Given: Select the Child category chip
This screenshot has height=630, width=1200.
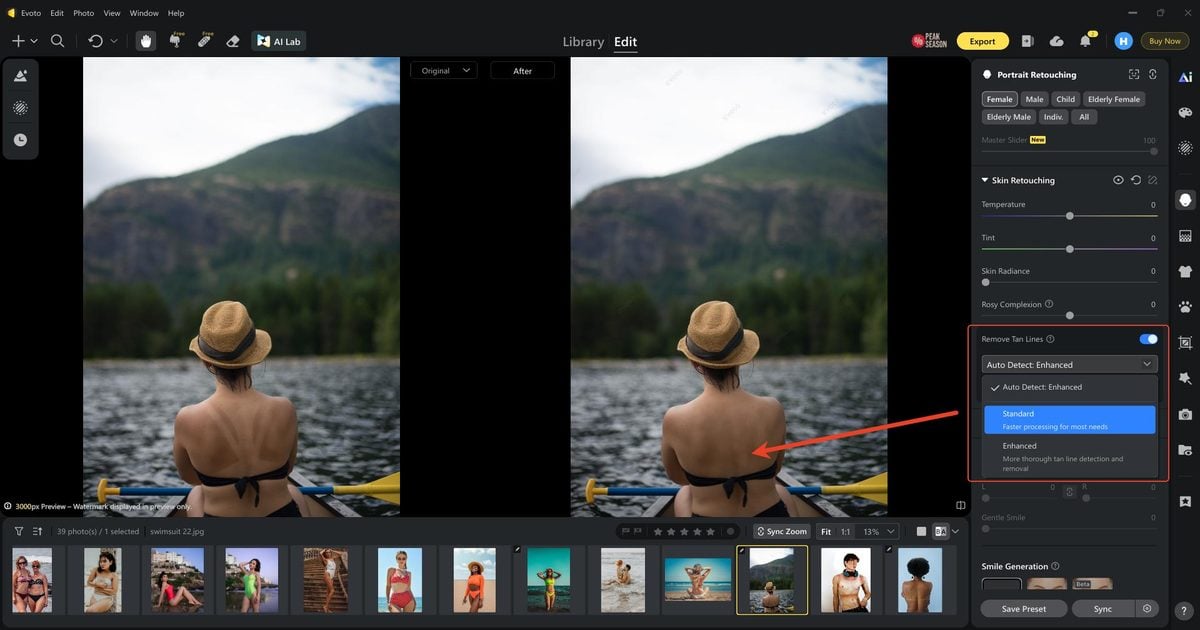Looking at the screenshot, I should pos(1066,99).
